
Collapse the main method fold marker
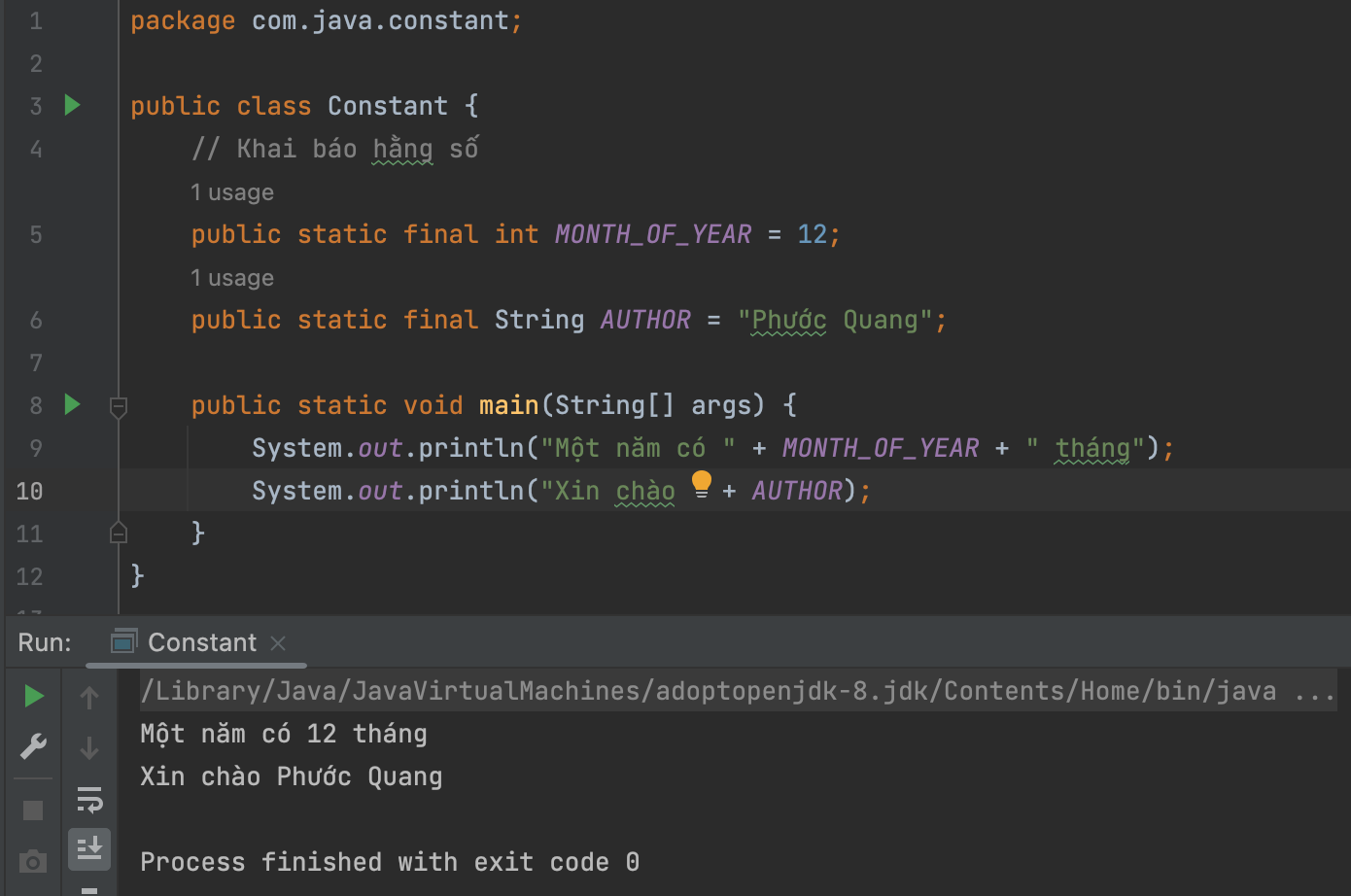(119, 407)
